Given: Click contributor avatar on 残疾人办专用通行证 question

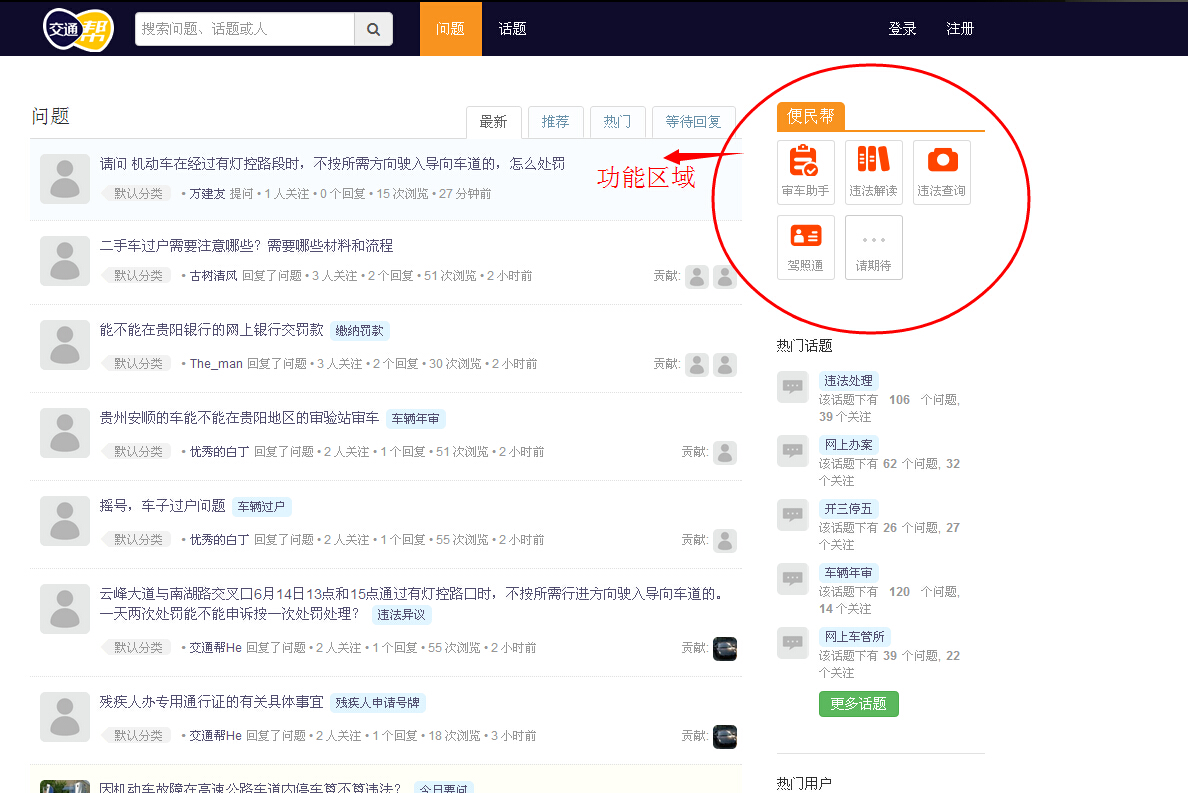Looking at the screenshot, I should pyautogui.click(x=724, y=736).
